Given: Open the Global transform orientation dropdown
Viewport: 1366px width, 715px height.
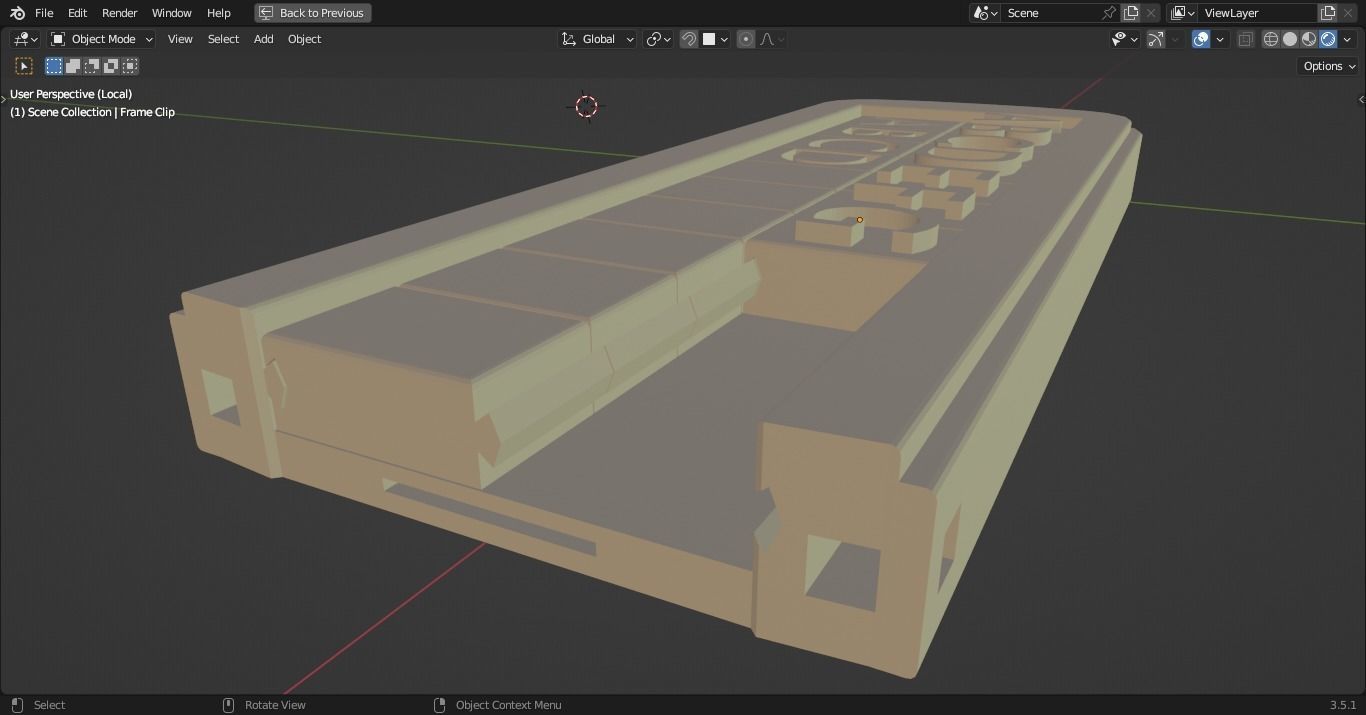Looking at the screenshot, I should pyautogui.click(x=597, y=39).
